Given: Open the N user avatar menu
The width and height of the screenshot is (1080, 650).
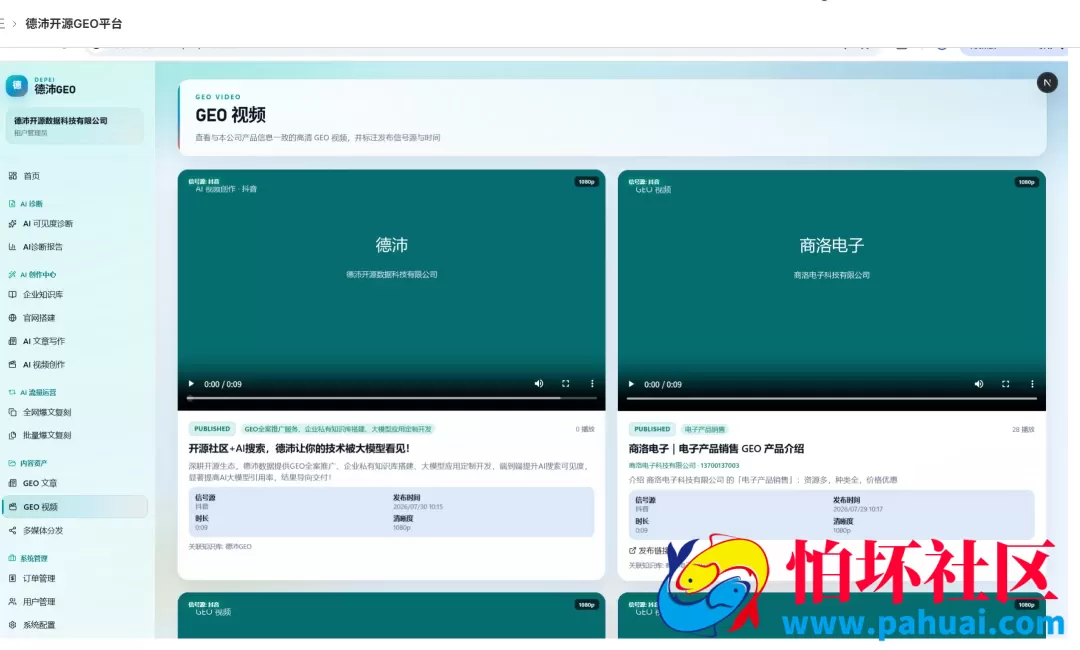Looking at the screenshot, I should coord(1047,83).
